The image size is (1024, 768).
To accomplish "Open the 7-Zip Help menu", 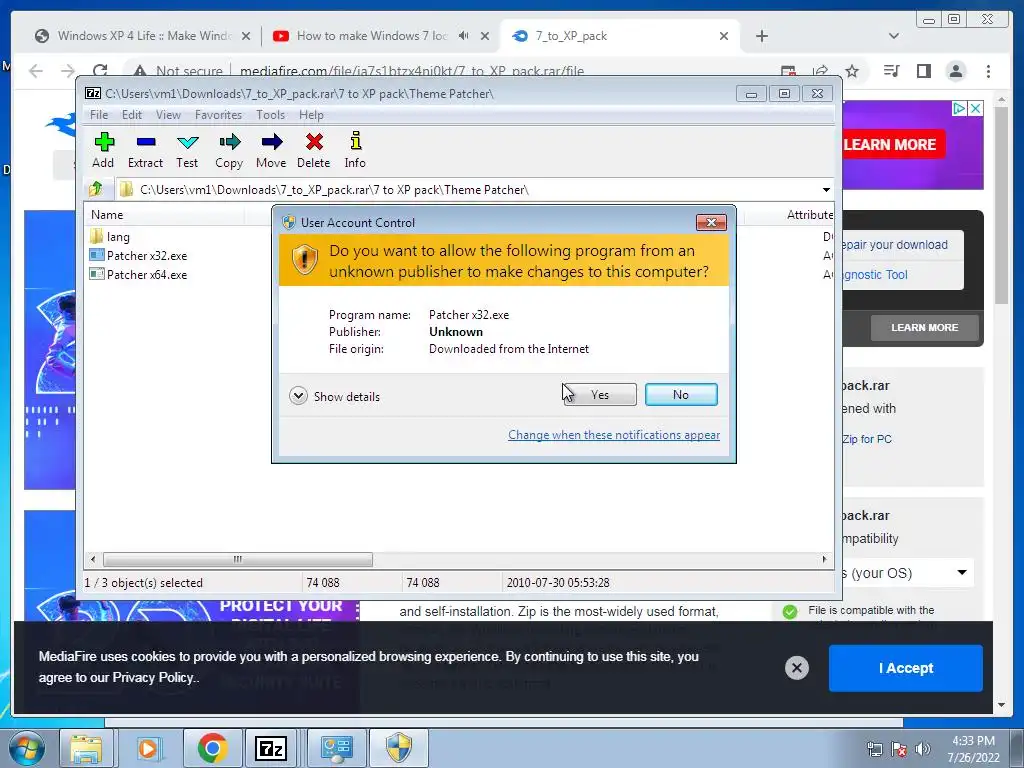I will pyautogui.click(x=311, y=115).
